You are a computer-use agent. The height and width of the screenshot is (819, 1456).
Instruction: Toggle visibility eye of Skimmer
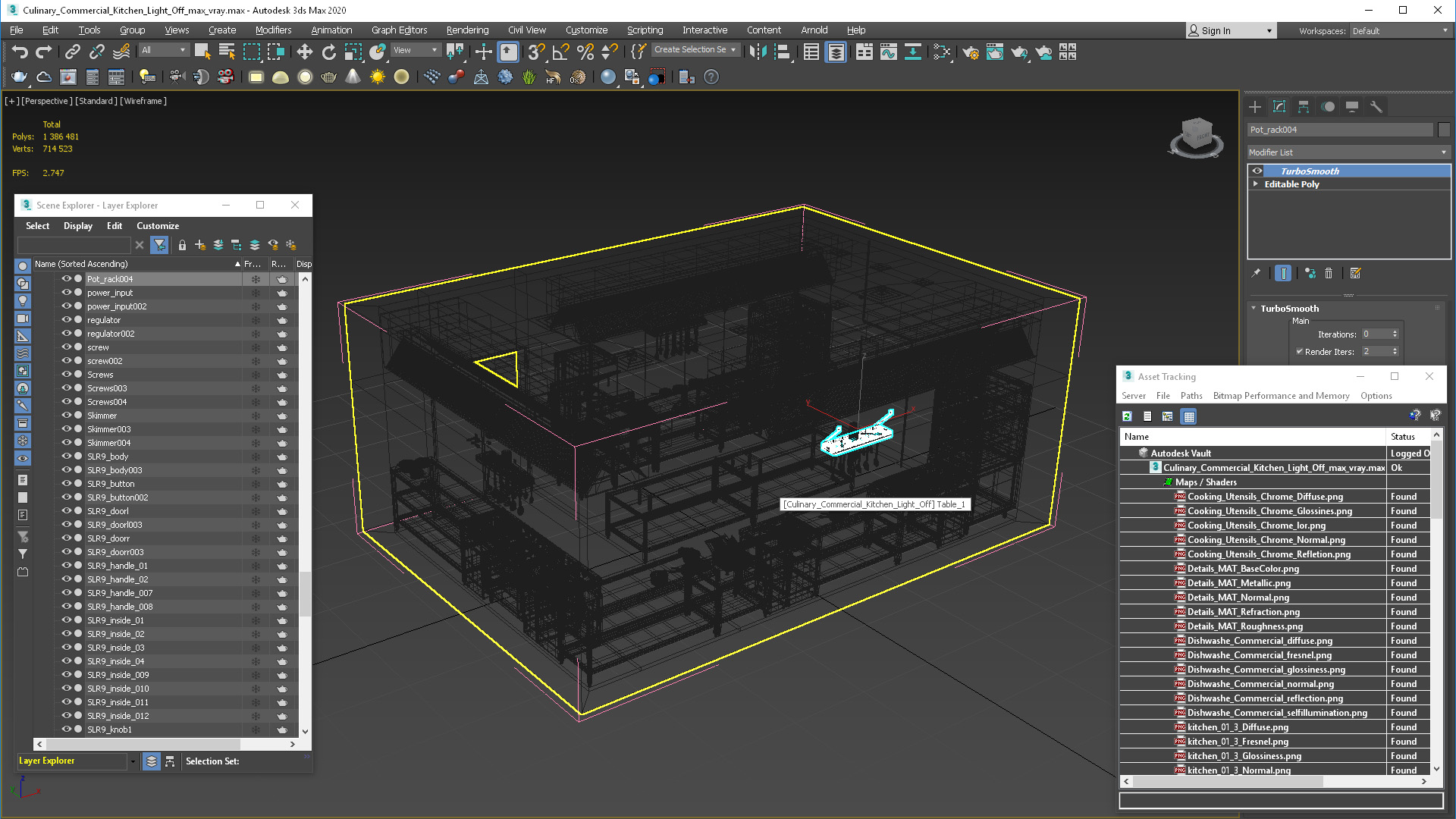pos(66,416)
